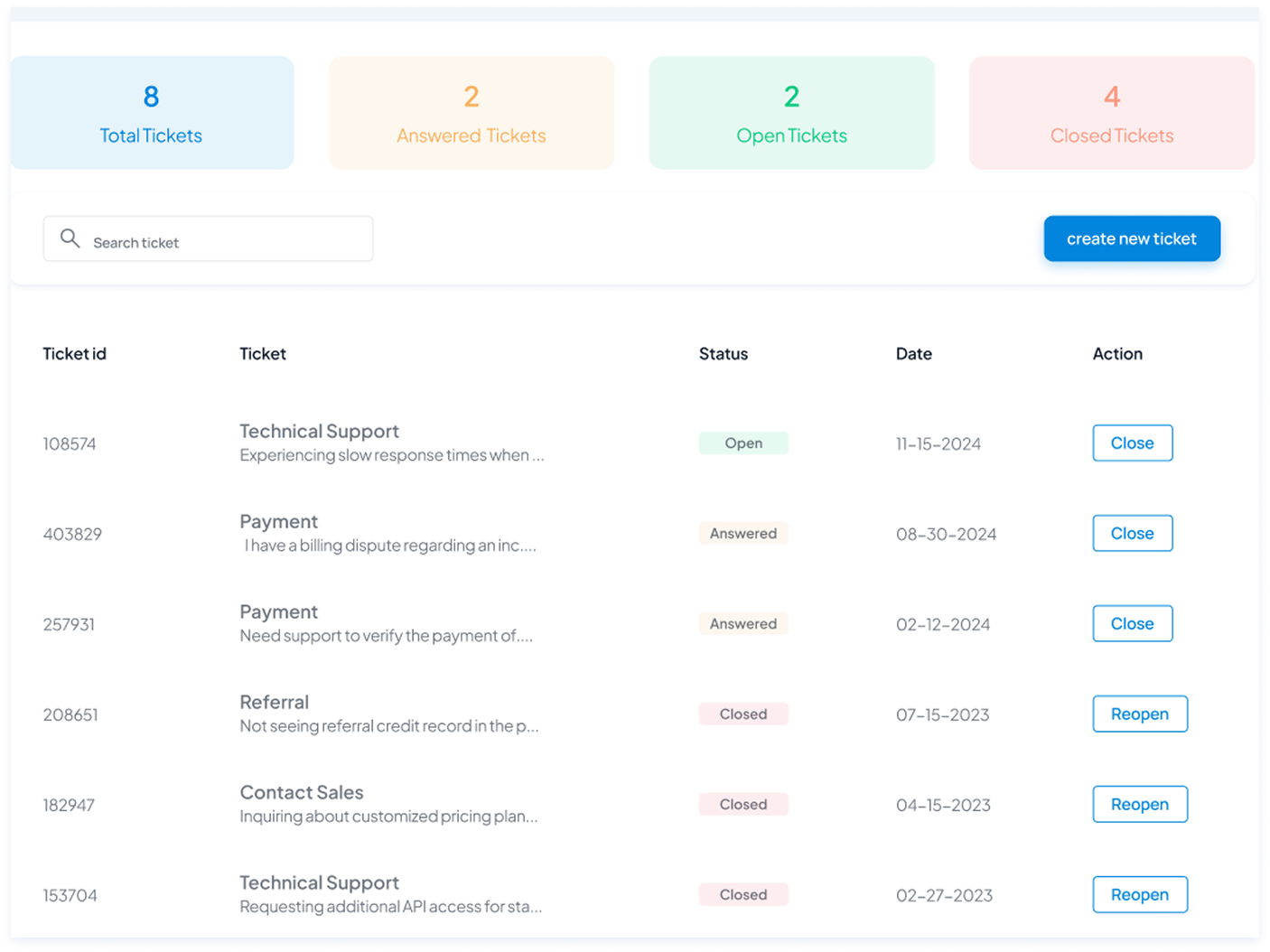Screen dimensions: 1270x952
Task: Filter by Answered Tickets card
Action: pyautogui.click(x=471, y=114)
